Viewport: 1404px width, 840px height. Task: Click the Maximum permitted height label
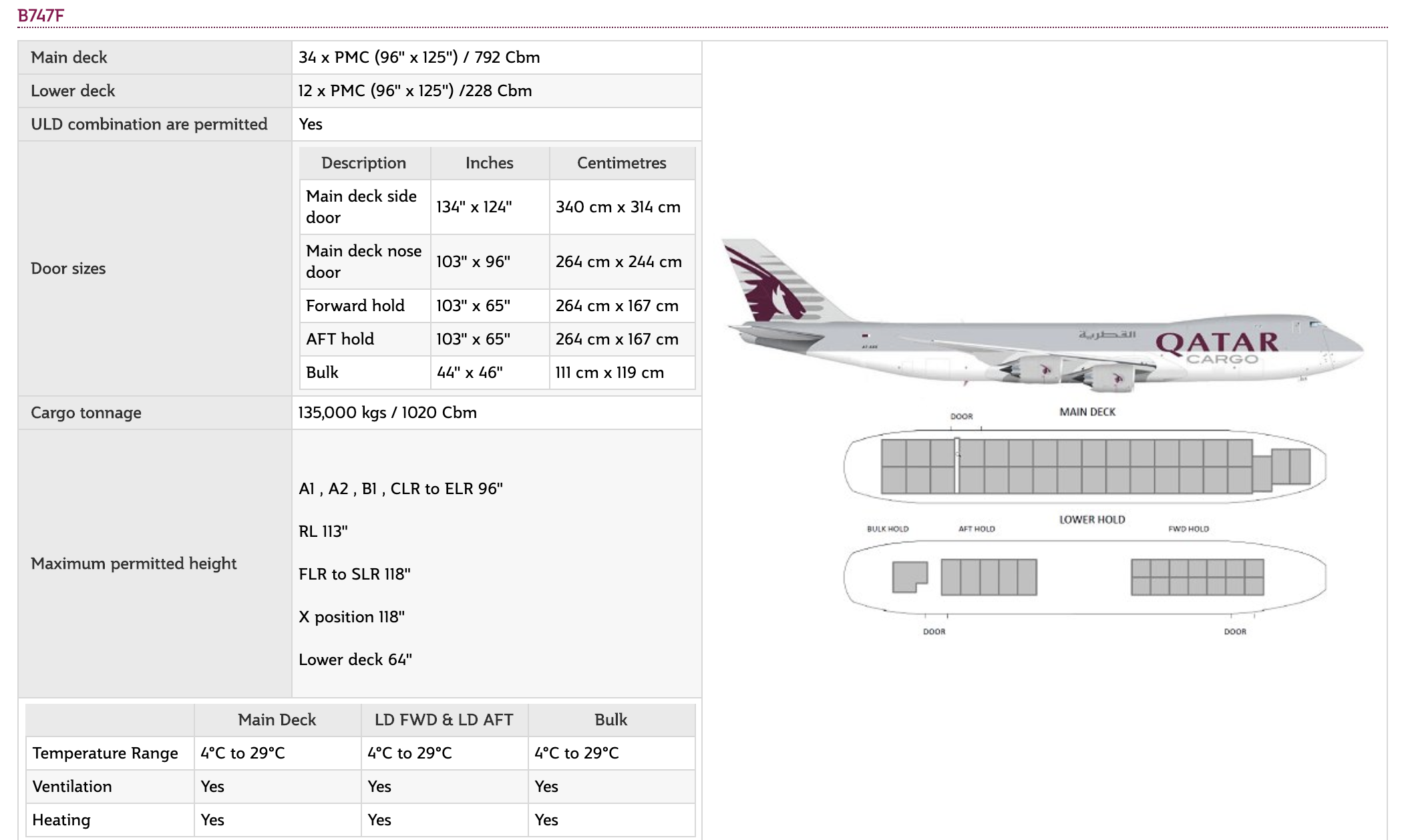click(x=134, y=564)
